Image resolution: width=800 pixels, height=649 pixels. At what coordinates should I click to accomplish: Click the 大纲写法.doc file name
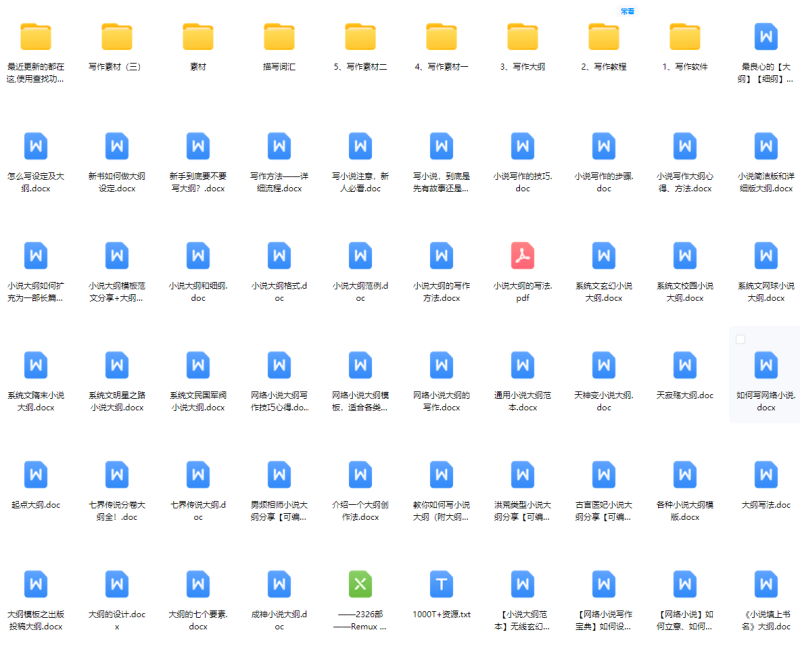[765, 505]
